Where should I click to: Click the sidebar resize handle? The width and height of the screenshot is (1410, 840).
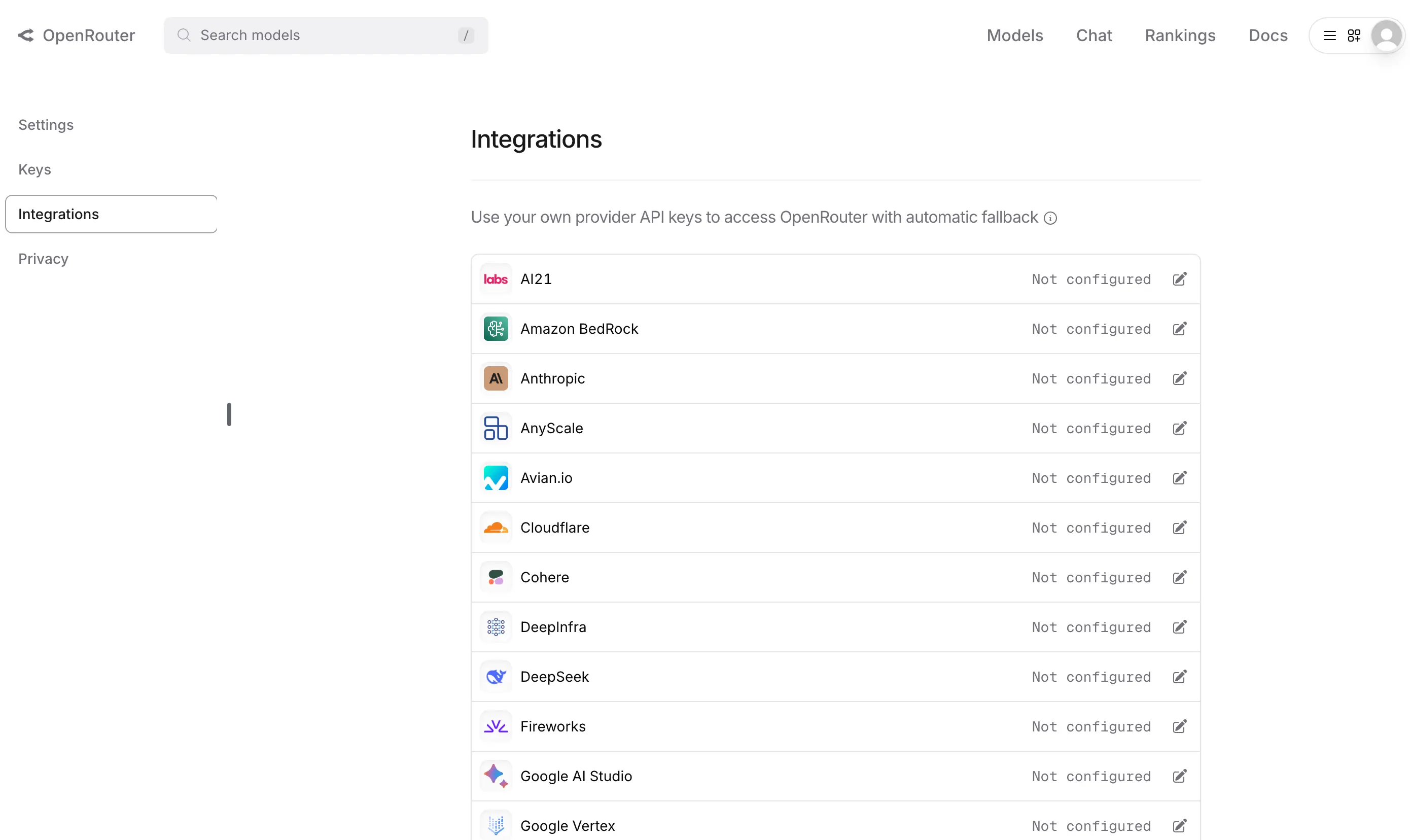pyautogui.click(x=229, y=414)
